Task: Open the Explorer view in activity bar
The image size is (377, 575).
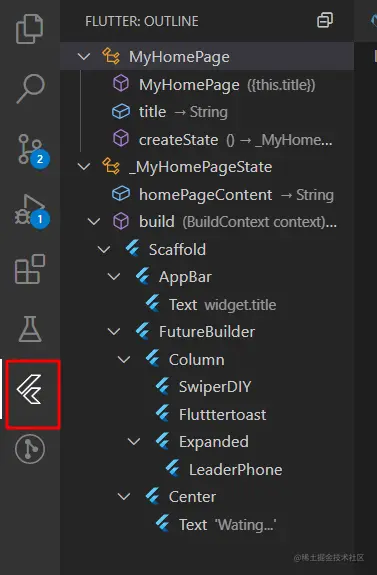Action: click(x=29, y=29)
